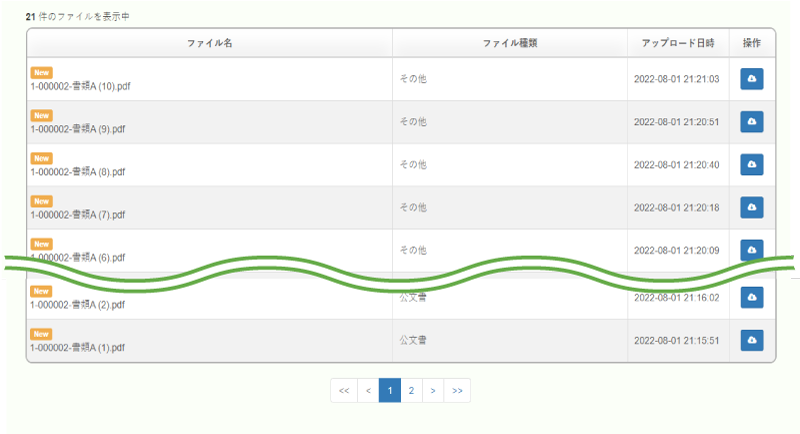
Task: Download the 書類A (10).pdf file
Action: (752, 79)
